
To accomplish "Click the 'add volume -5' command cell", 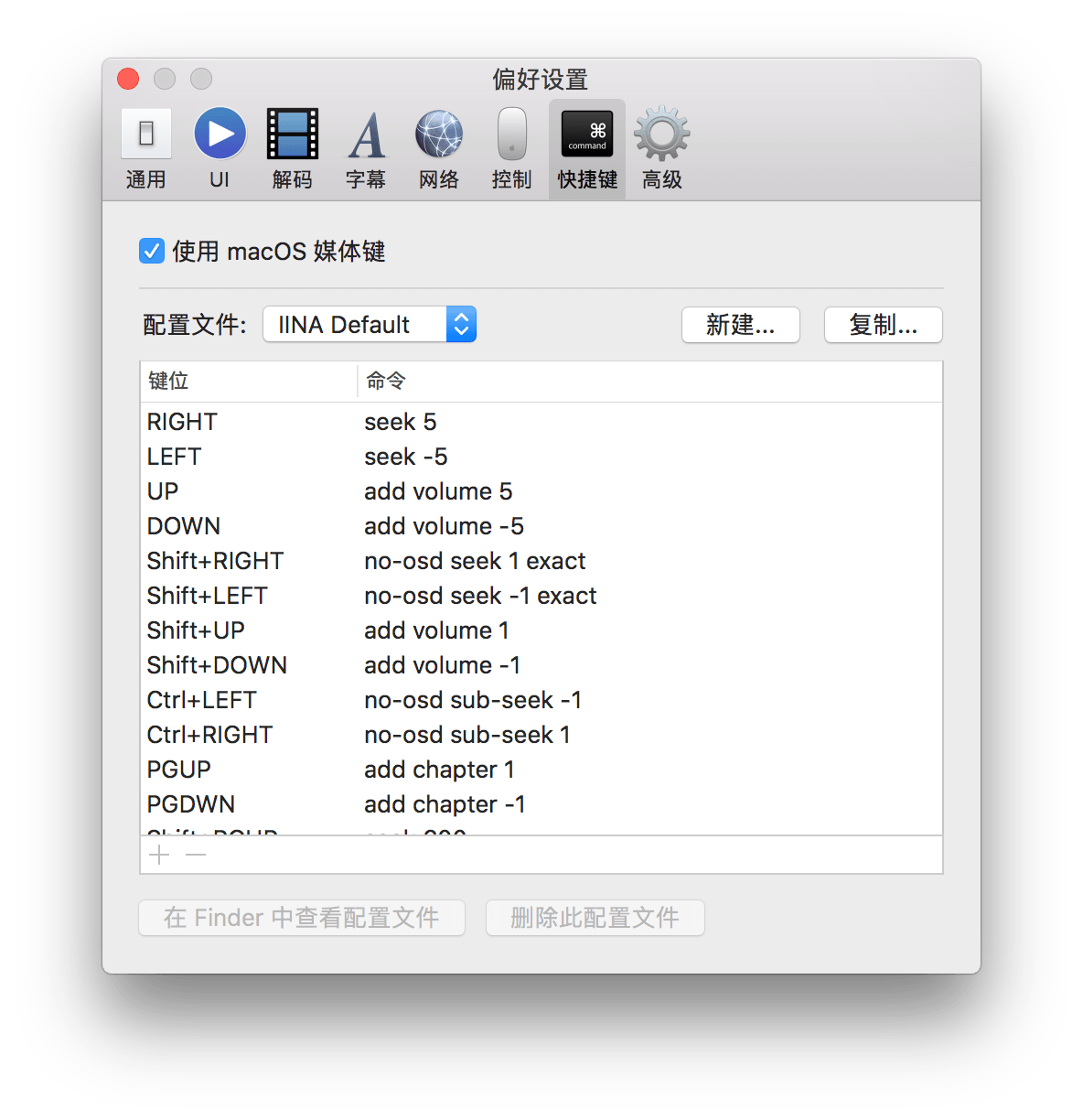I will click(x=444, y=526).
